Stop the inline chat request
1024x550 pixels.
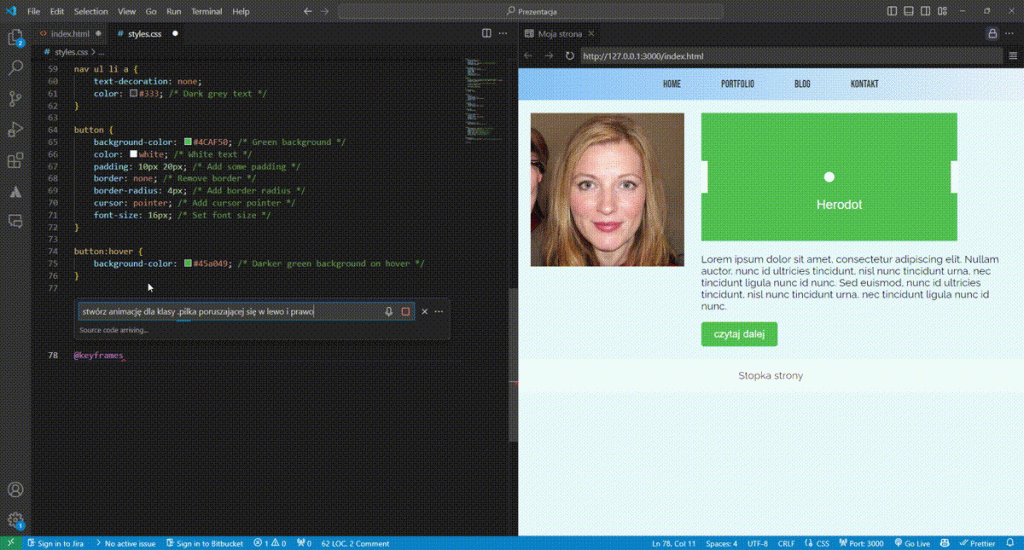406,312
